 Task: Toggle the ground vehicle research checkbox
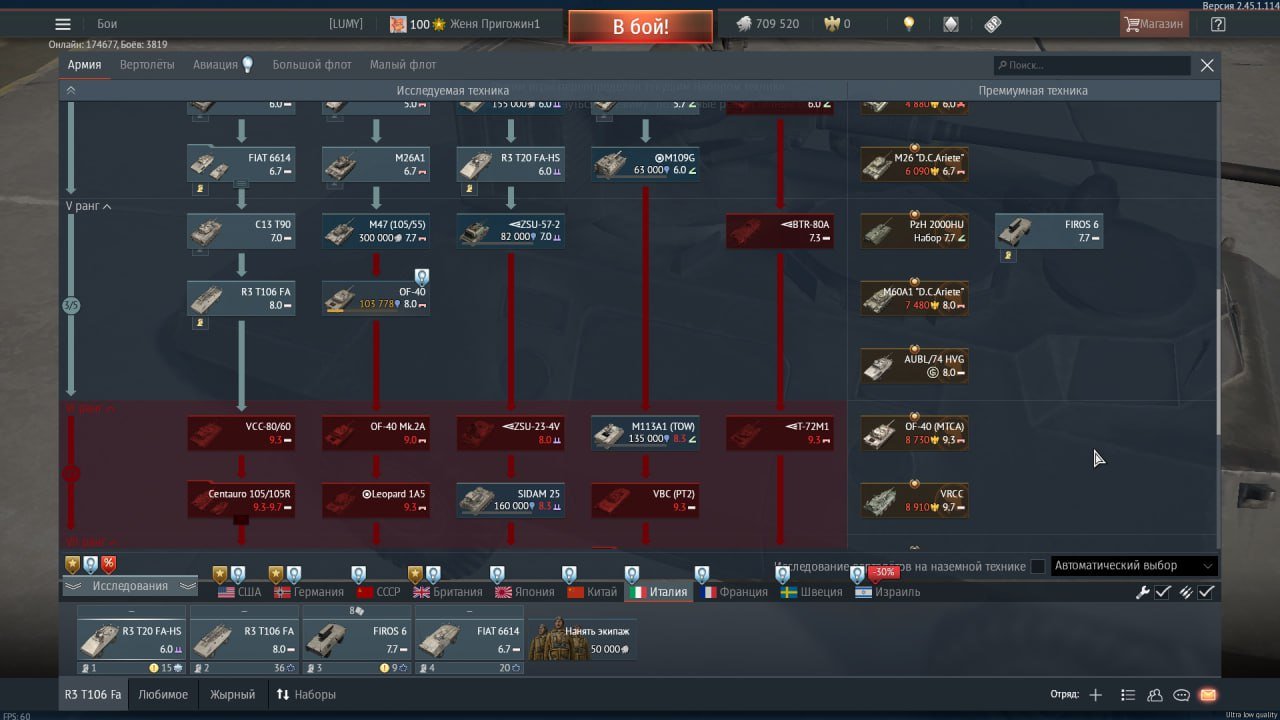coord(1038,566)
